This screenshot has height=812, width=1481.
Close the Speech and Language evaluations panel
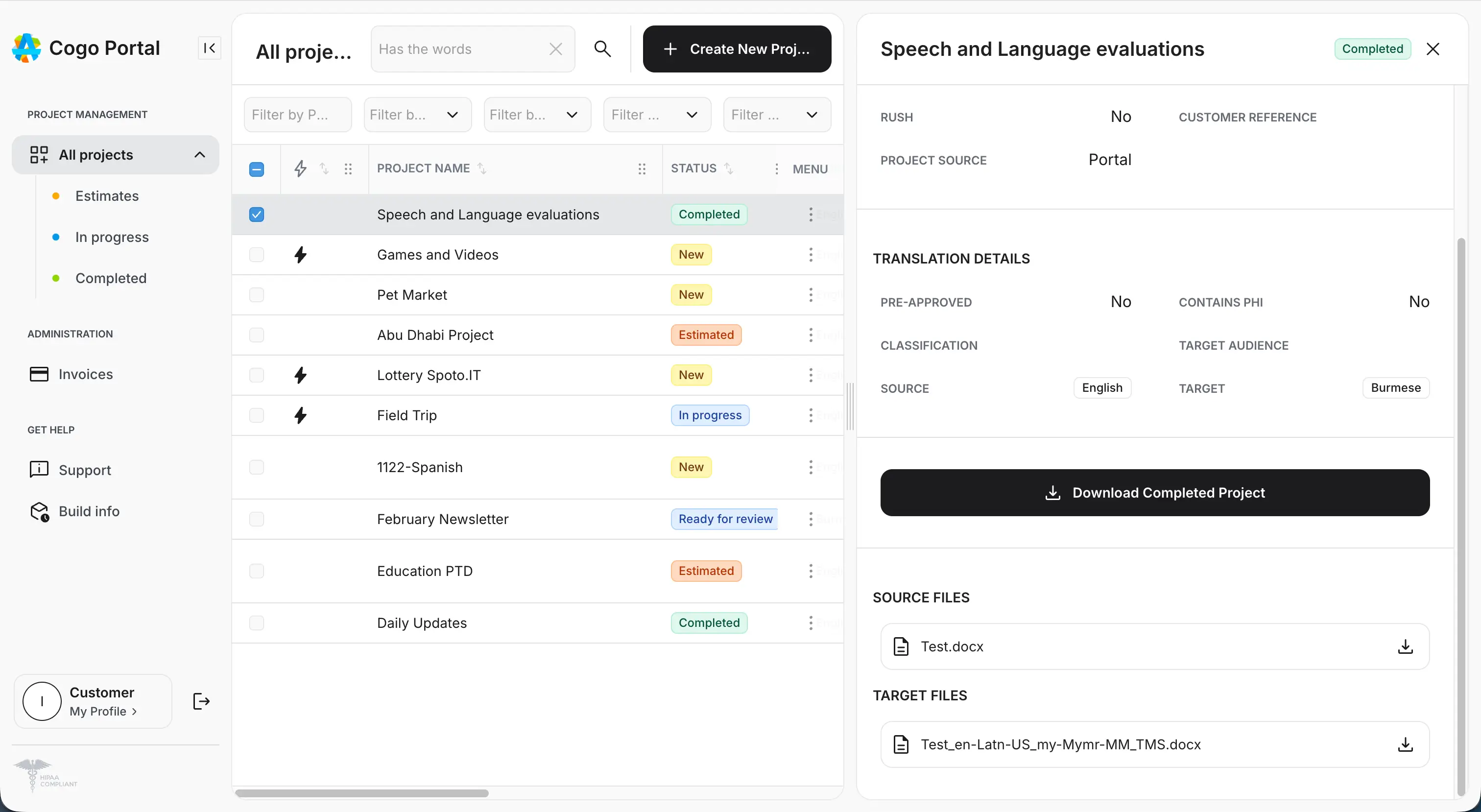click(x=1433, y=49)
